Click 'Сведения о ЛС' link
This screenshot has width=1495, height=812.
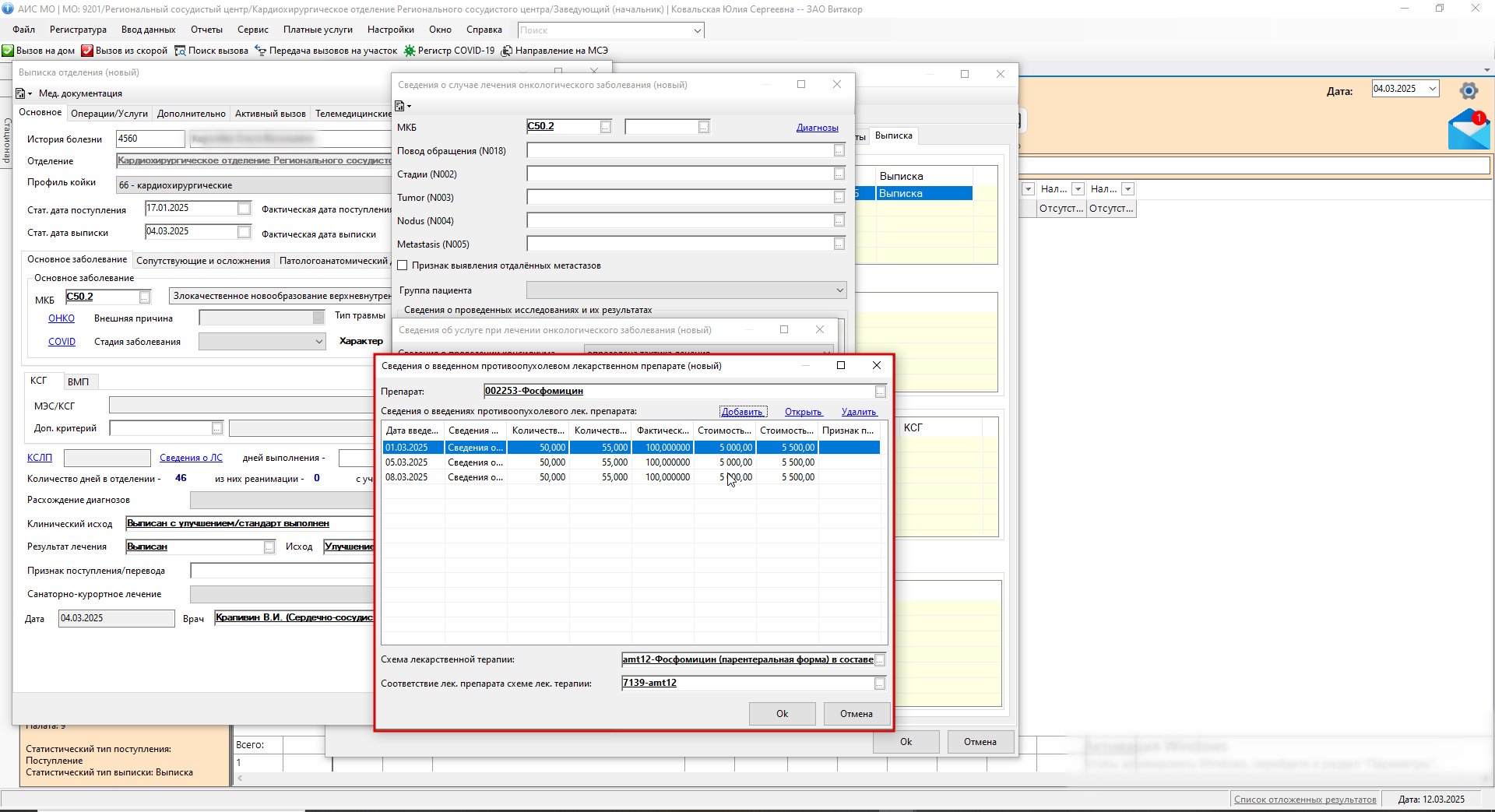tap(191, 458)
